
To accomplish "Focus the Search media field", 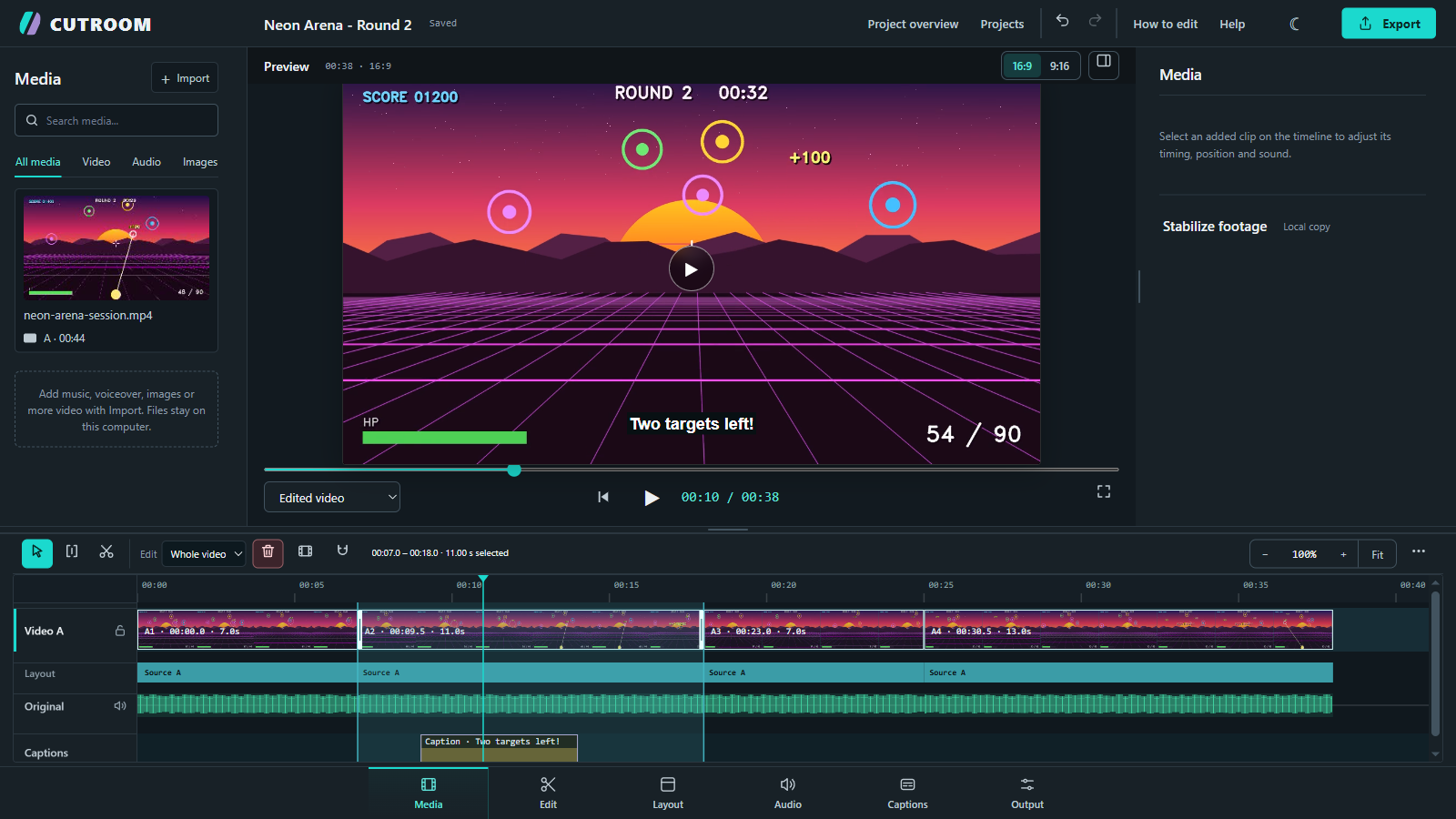I will pyautogui.click(x=116, y=120).
